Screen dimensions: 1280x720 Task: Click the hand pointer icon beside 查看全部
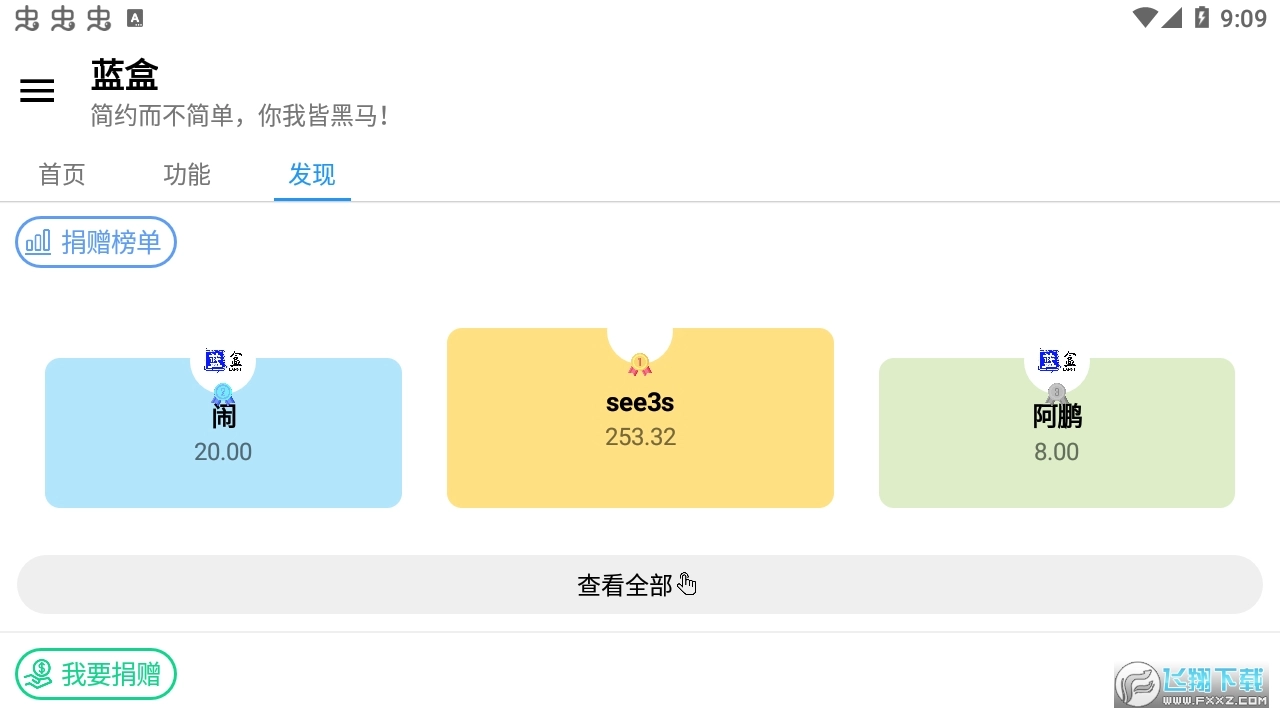(x=687, y=584)
